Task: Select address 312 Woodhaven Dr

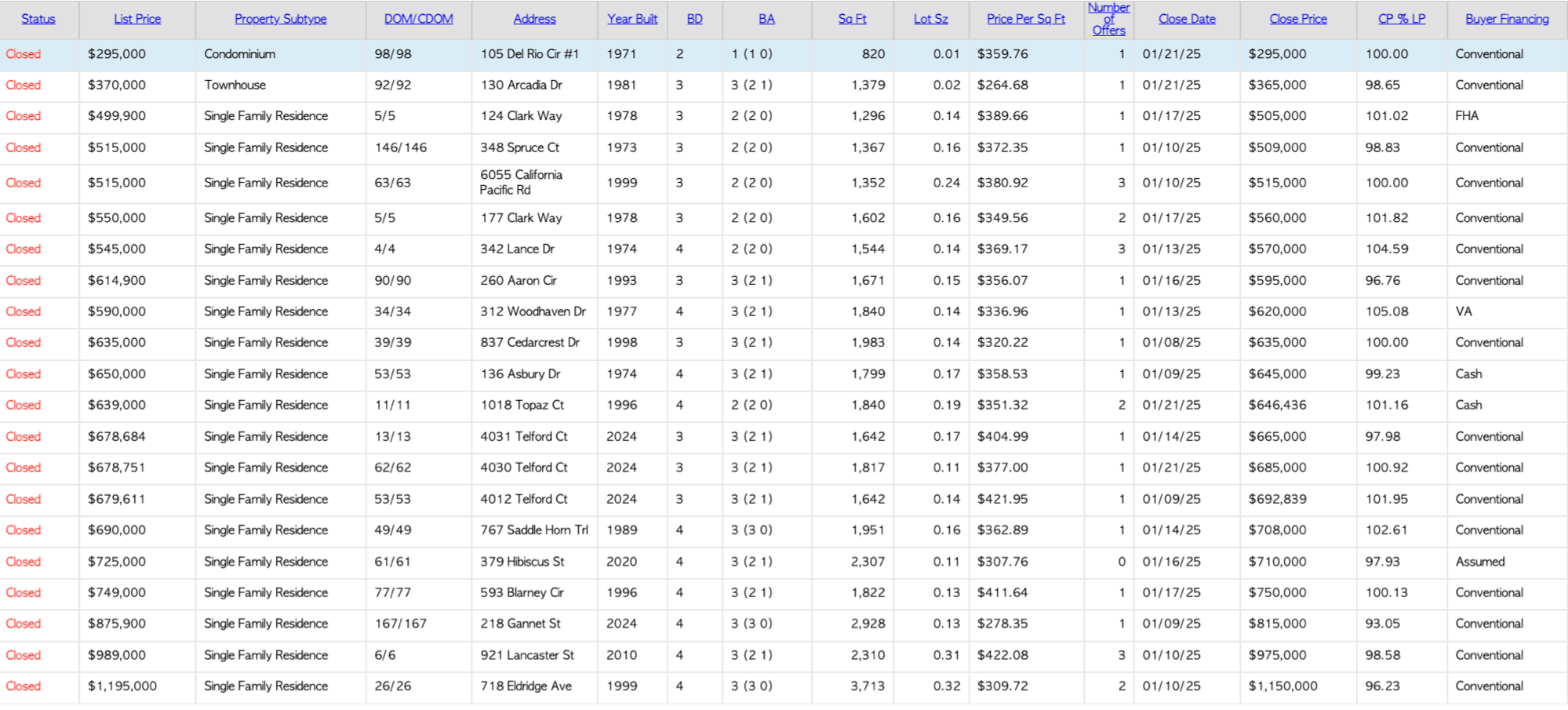Action: [x=533, y=311]
